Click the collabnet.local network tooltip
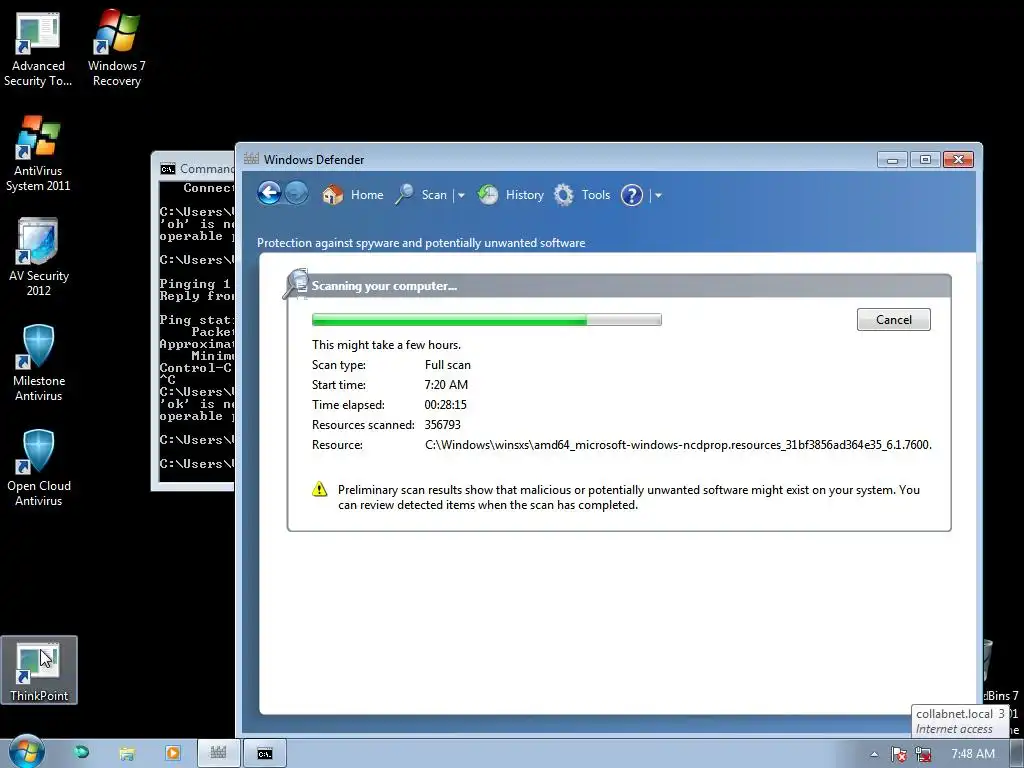 [960, 721]
